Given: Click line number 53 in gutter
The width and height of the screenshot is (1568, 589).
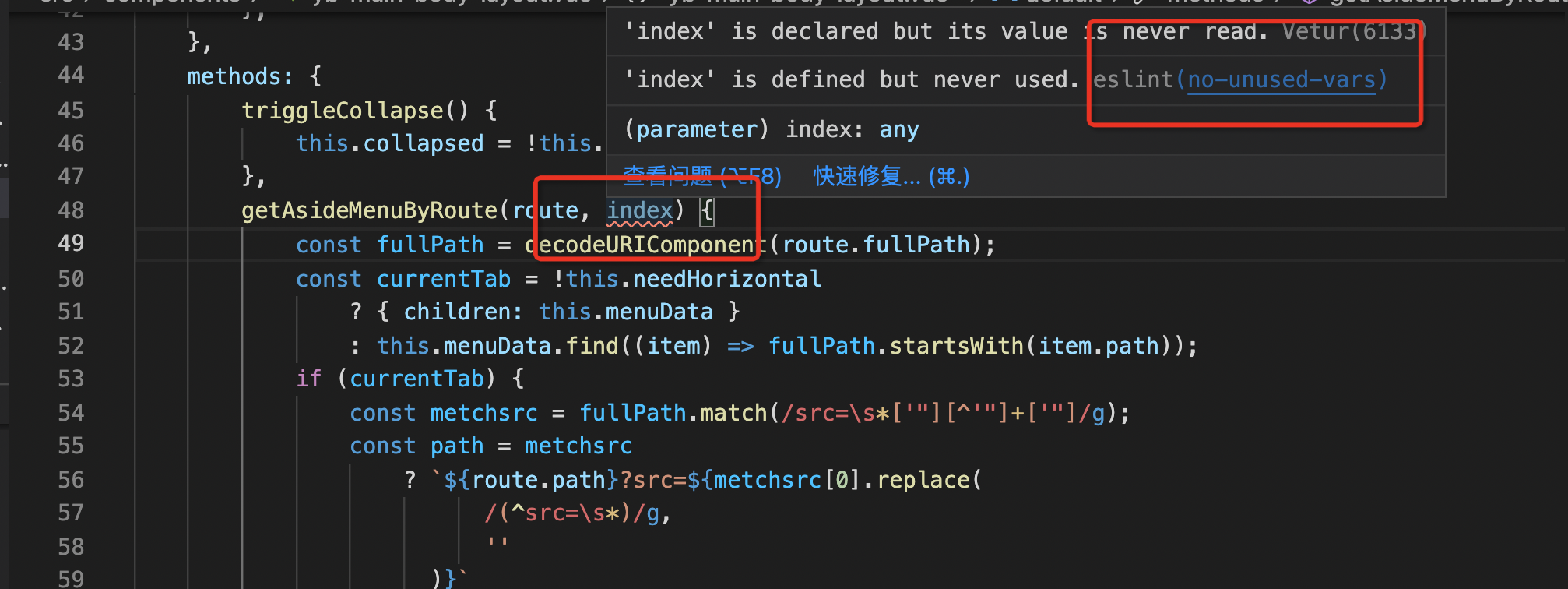Looking at the screenshot, I should click(71, 379).
